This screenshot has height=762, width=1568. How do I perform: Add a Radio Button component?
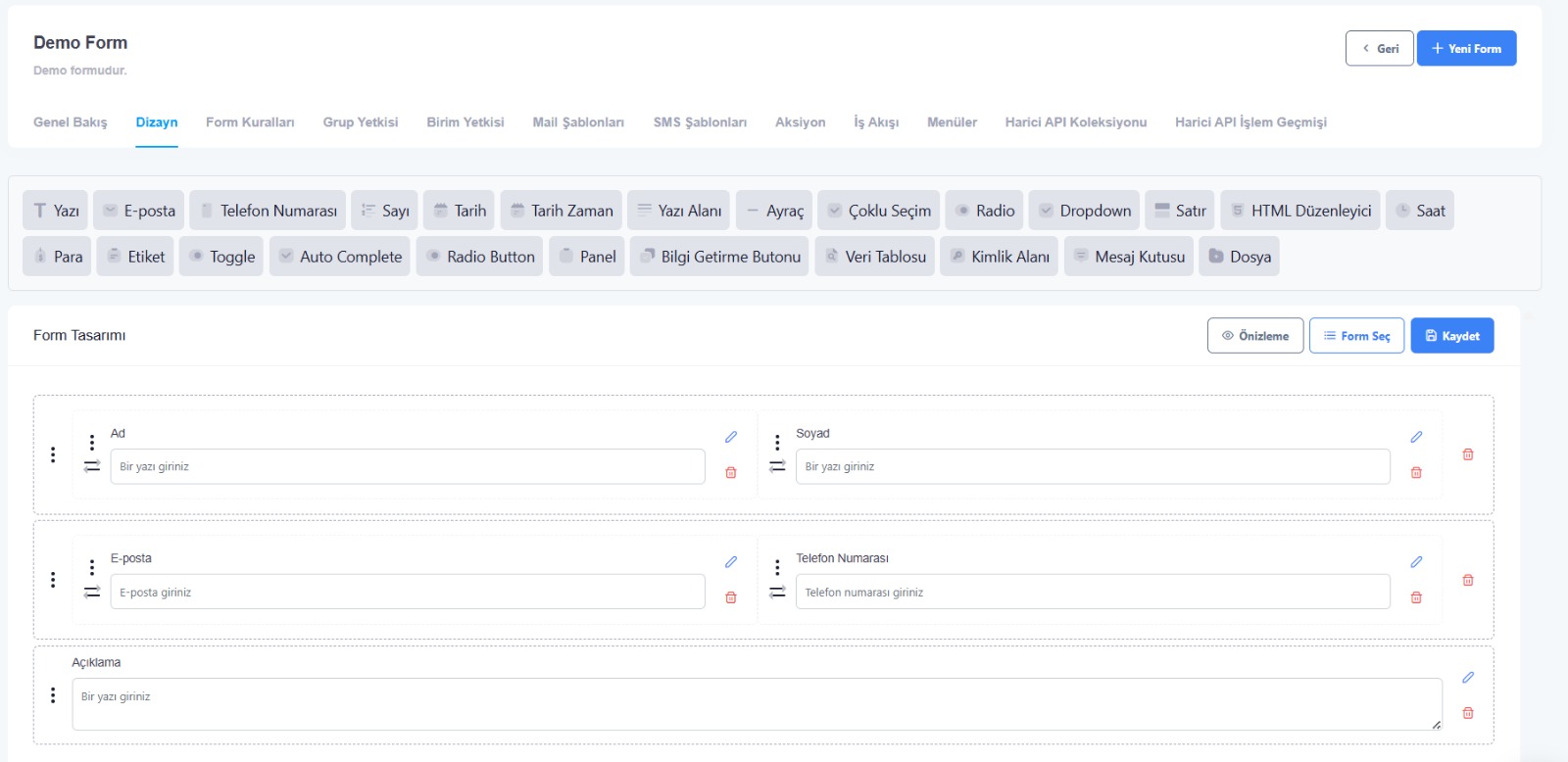pos(479,257)
